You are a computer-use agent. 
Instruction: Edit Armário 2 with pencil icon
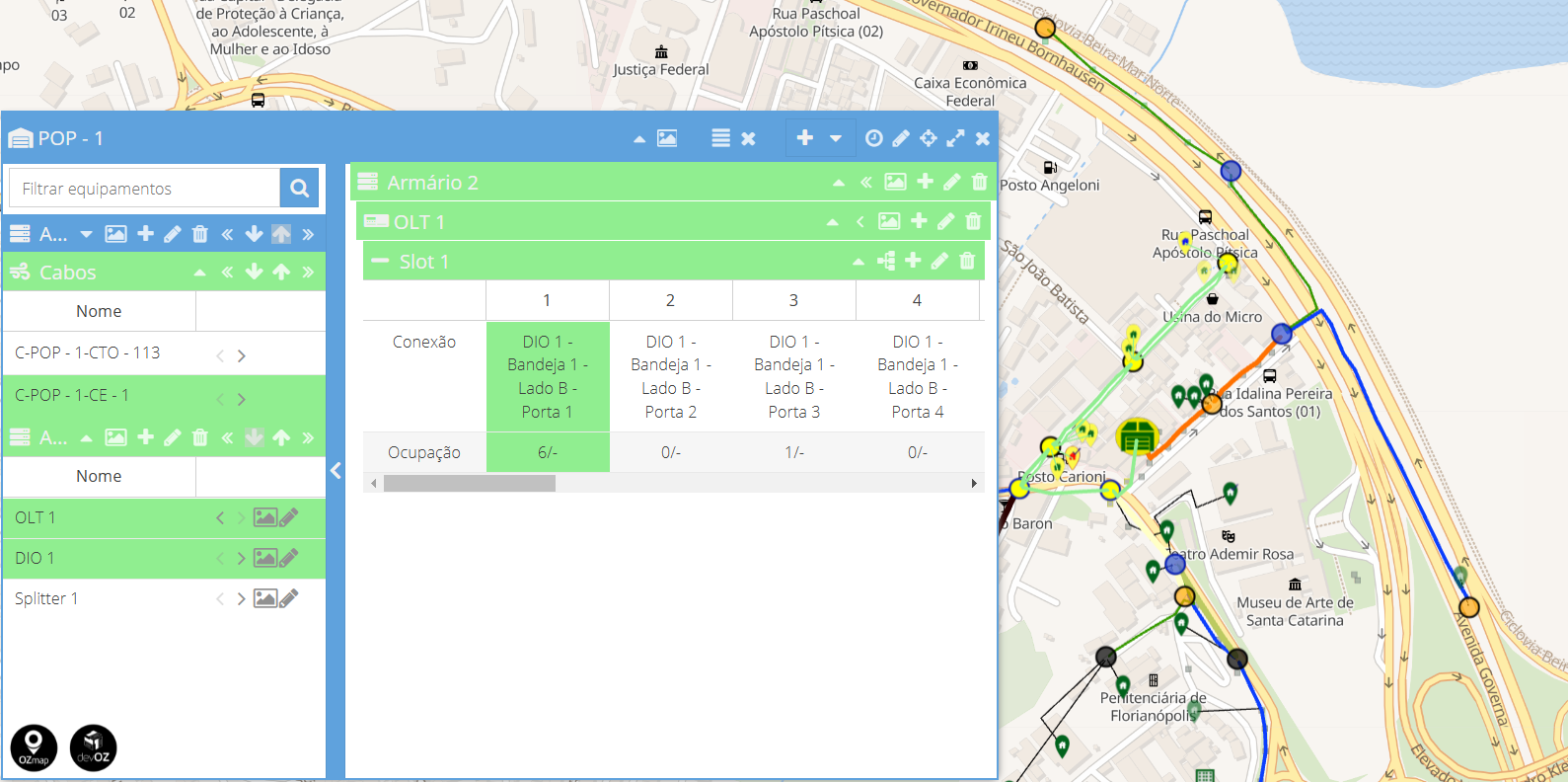(951, 182)
